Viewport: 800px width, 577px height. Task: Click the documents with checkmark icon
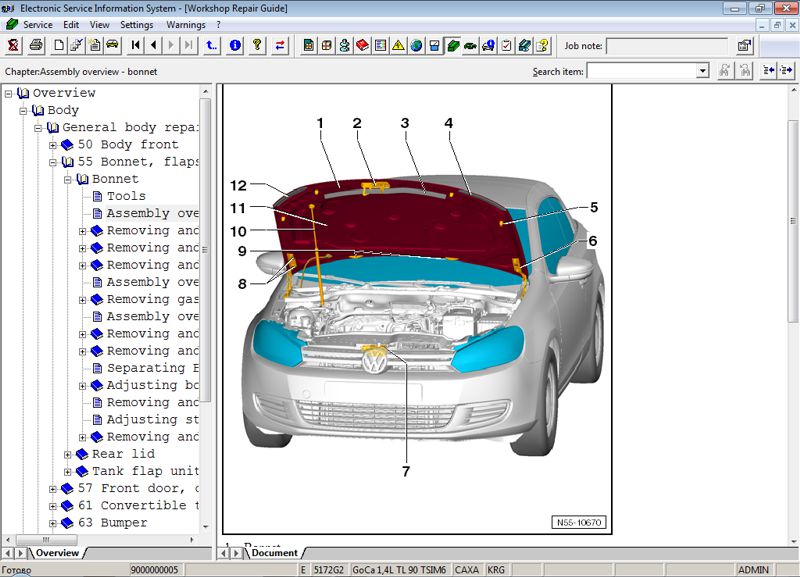(77, 45)
